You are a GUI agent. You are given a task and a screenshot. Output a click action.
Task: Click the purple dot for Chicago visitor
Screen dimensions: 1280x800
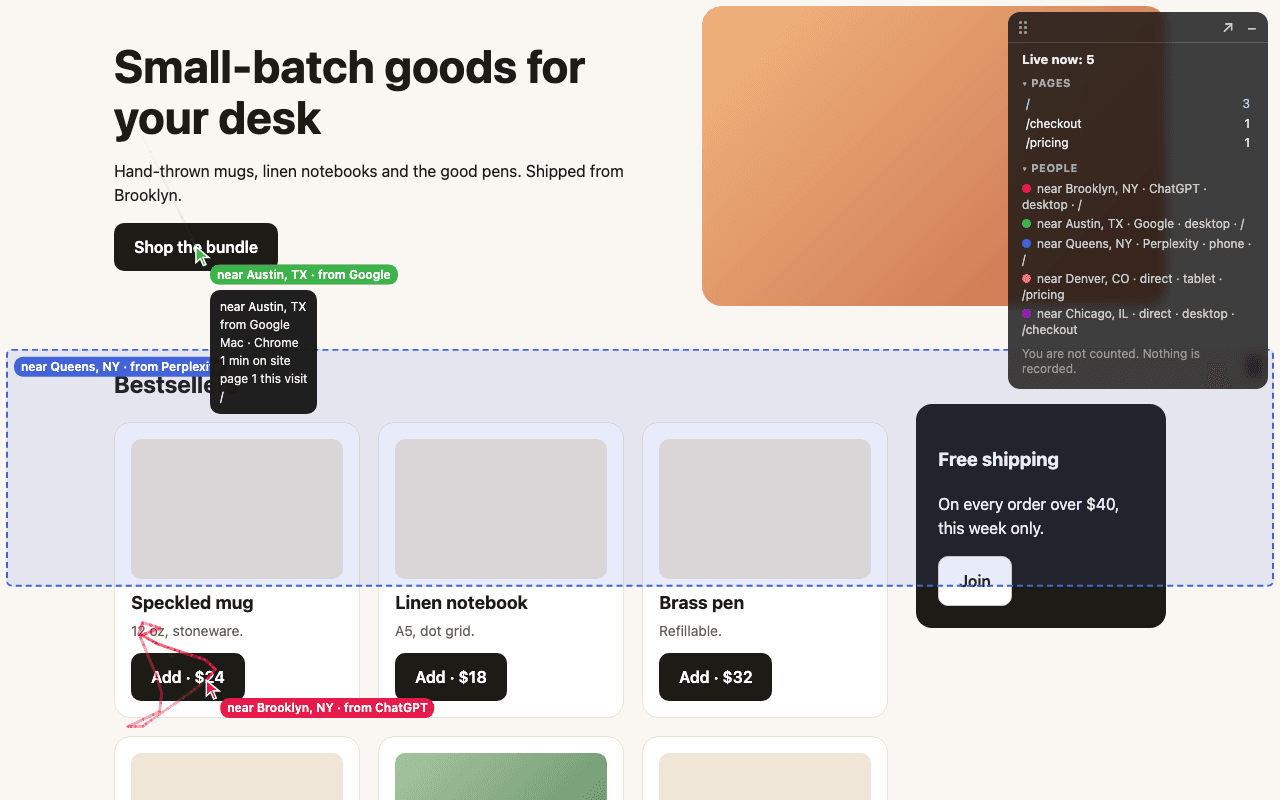(1026, 314)
